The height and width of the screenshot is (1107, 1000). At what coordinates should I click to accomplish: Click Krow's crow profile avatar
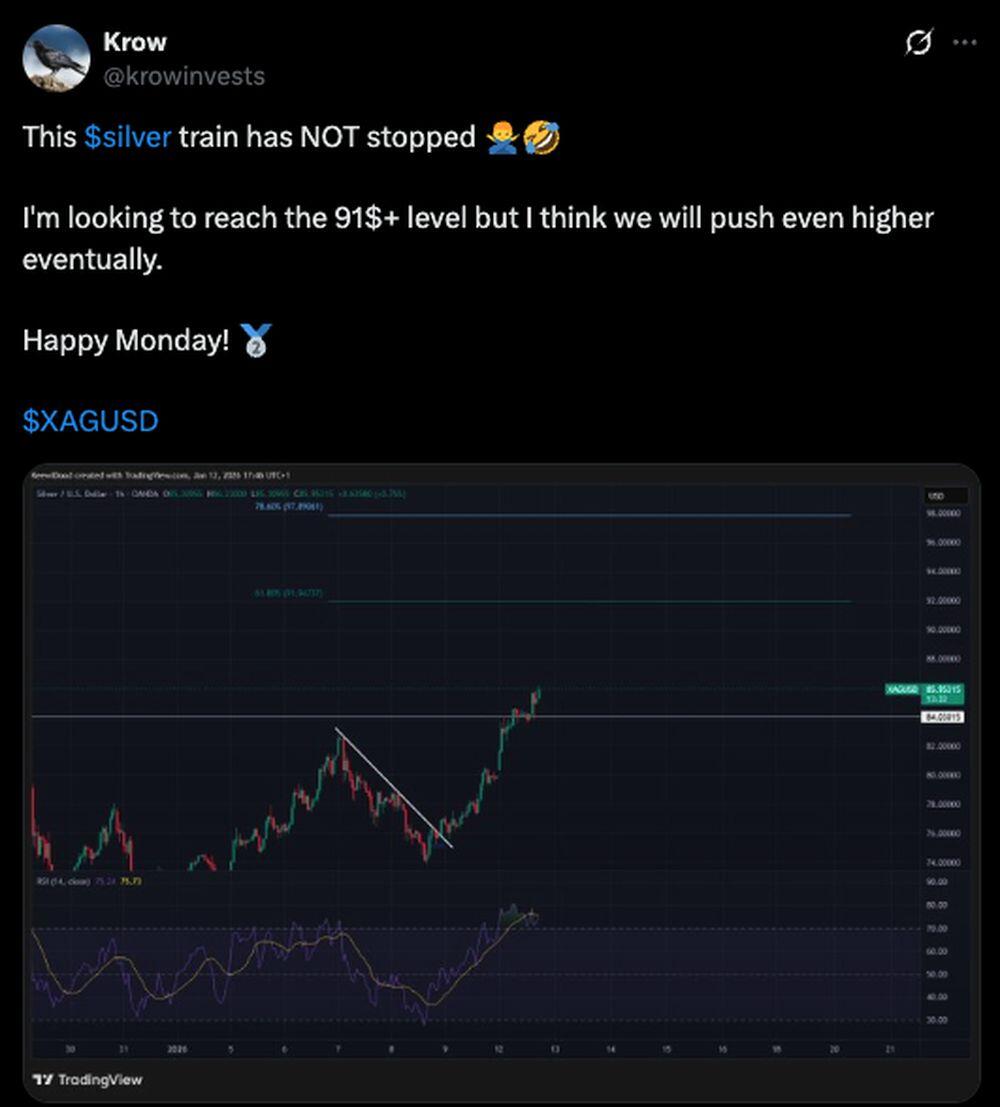coord(56,58)
